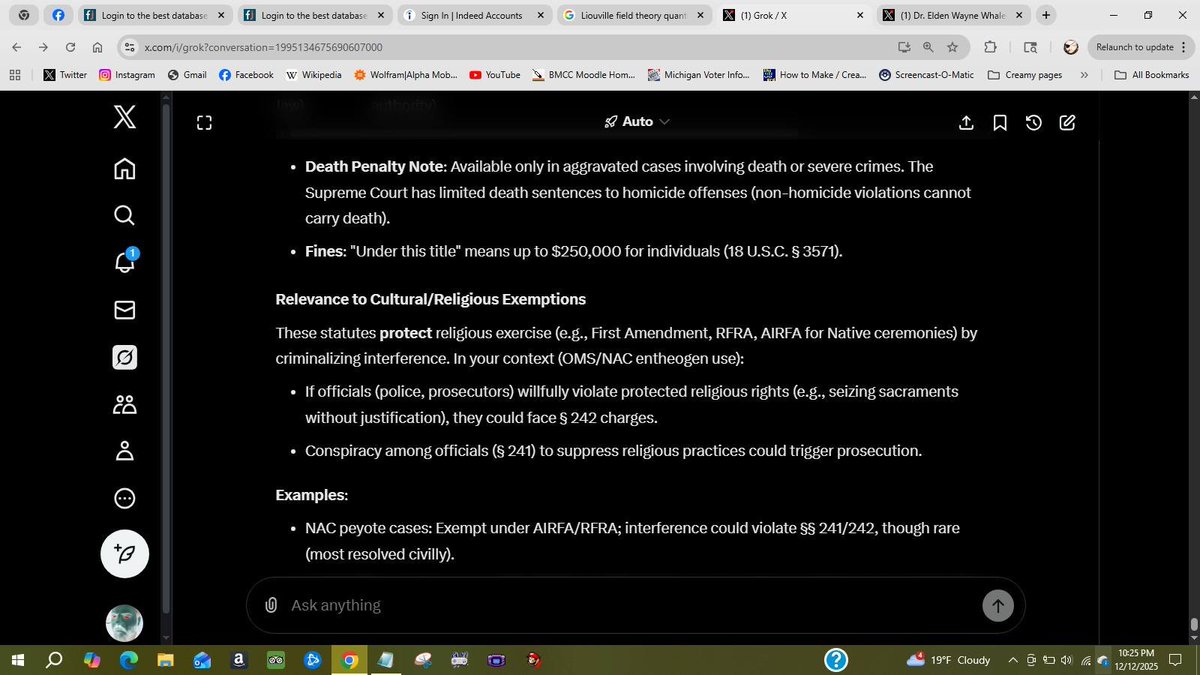Open zoom magnifier in address bar

(928, 47)
